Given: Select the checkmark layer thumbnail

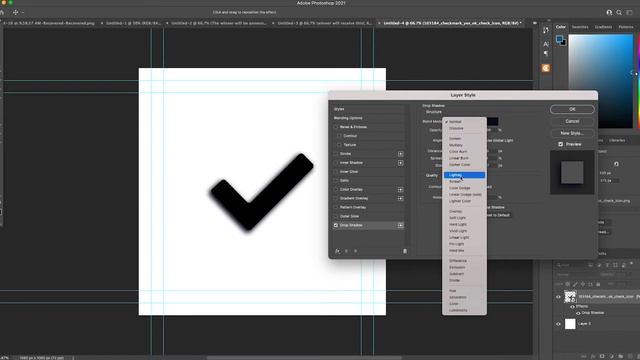Looking at the screenshot, I should click(x=570, y=297).
